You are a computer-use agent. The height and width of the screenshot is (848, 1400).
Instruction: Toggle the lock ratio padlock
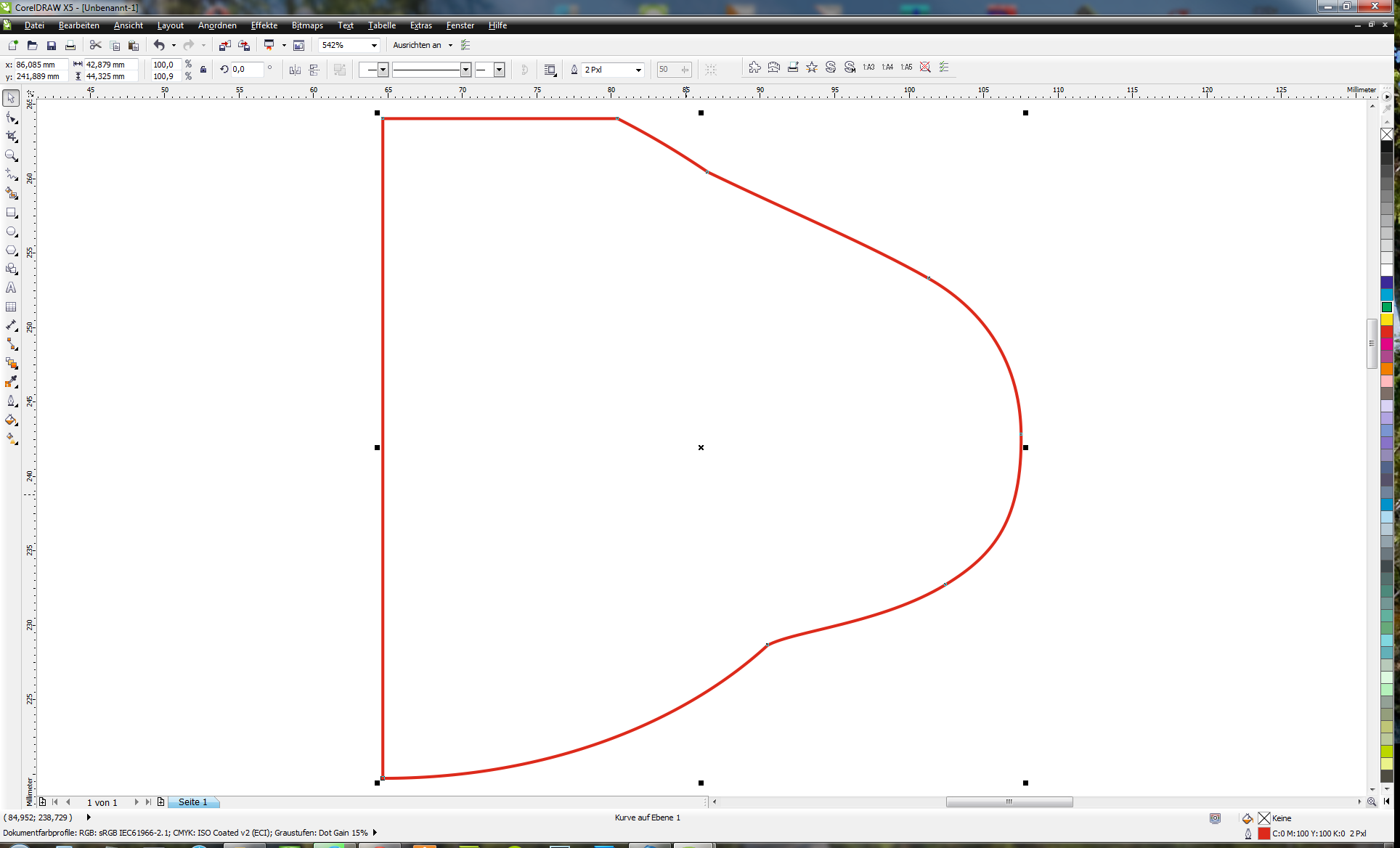pyautogui.click(x=203, y=70)
